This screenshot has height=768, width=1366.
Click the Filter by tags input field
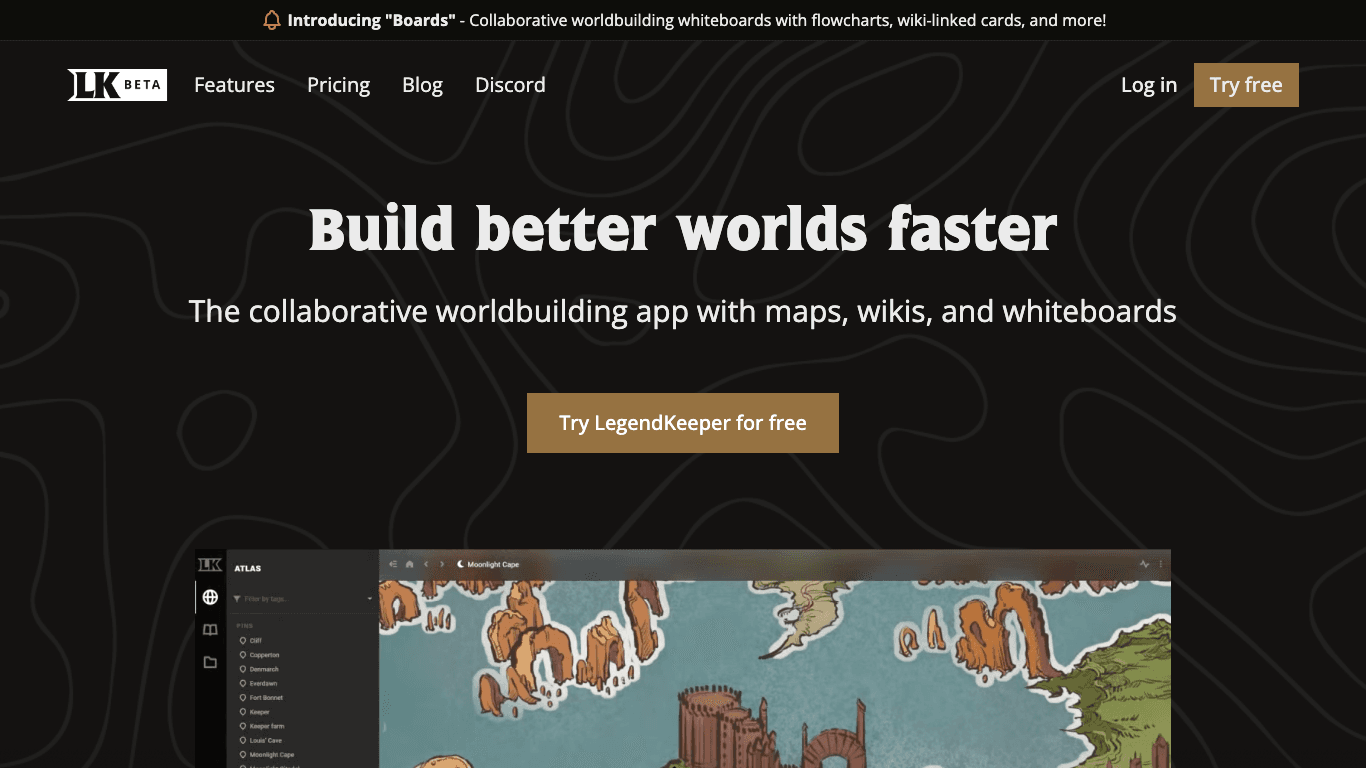302,598
